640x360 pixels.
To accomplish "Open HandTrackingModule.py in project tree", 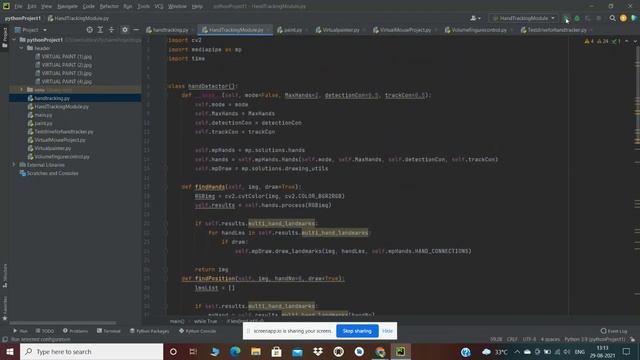I will point(58,107).
